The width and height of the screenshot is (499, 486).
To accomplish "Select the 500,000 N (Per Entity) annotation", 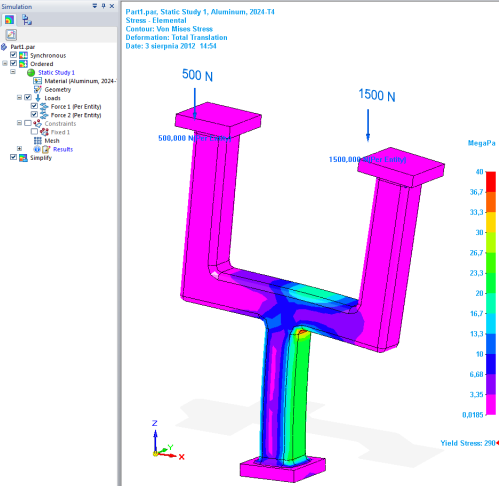I will tap(194, 138).
